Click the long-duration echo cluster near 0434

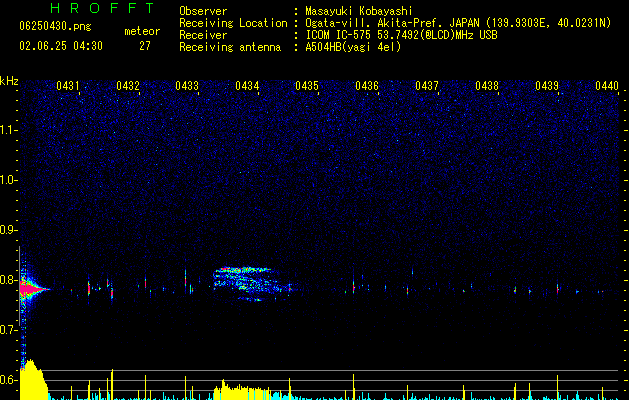(253, 283)
